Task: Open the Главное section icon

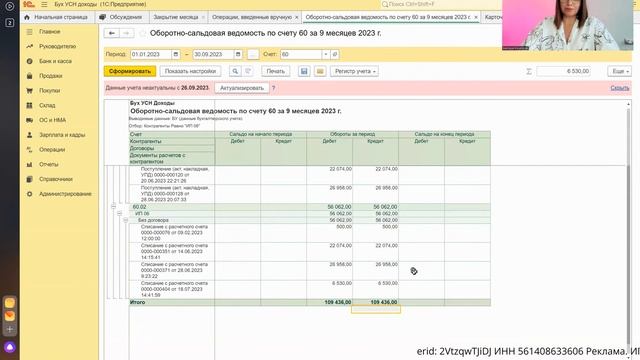Action: click(x=29, y=32)
